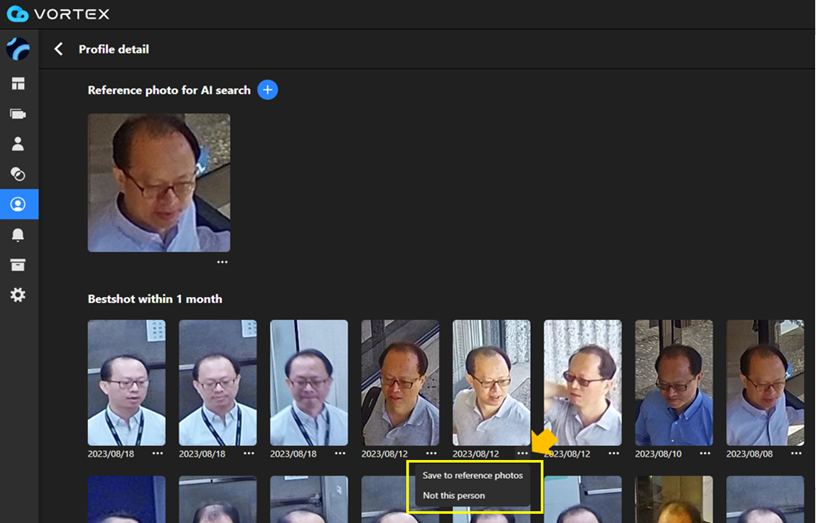This screenshot has width=816, height=523.
Task: Select the 2023/08/08 bestshot thumbnail
Action: click(765, 382)
